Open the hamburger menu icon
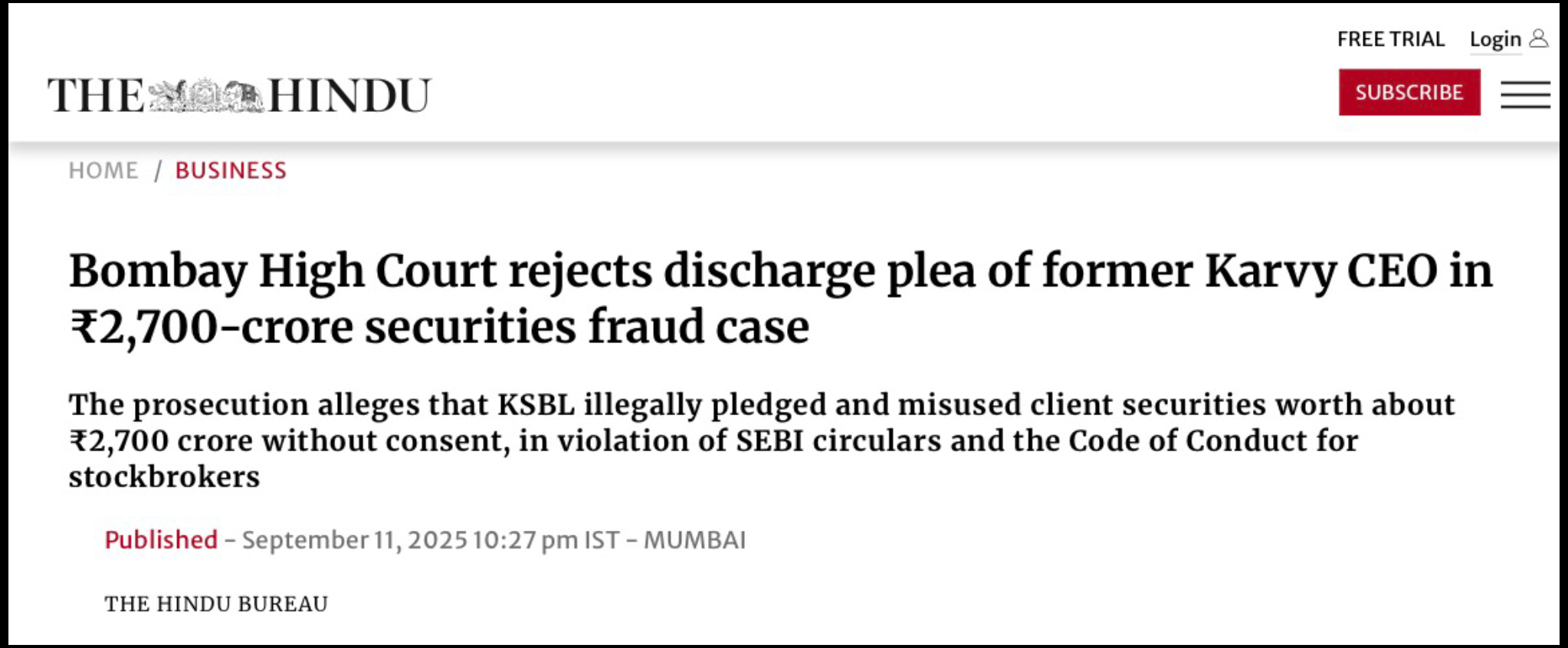Image resolution: width=1568 pixels, height=648 pixels. [1524, 94]
